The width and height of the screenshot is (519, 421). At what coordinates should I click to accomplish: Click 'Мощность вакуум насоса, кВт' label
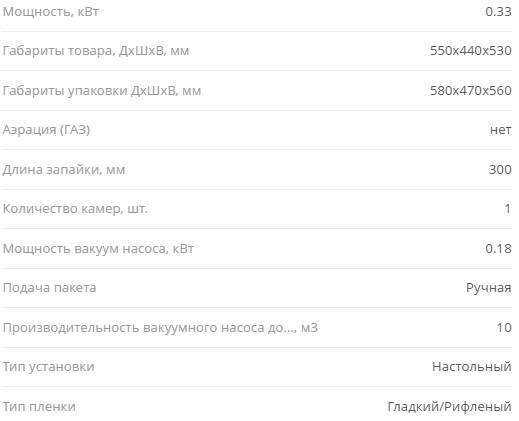[98, 249]
